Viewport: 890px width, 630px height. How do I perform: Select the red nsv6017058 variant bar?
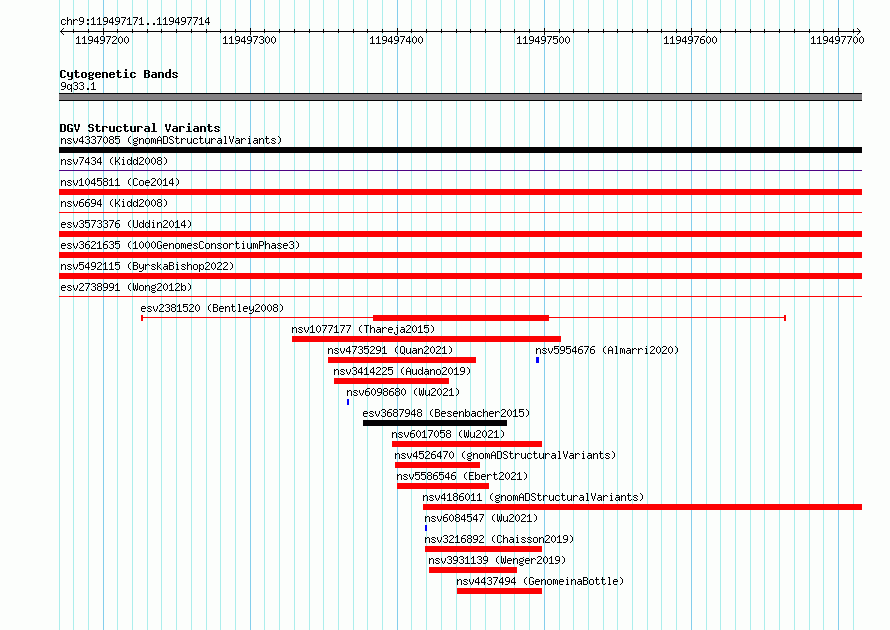click(x=467, y=444)
